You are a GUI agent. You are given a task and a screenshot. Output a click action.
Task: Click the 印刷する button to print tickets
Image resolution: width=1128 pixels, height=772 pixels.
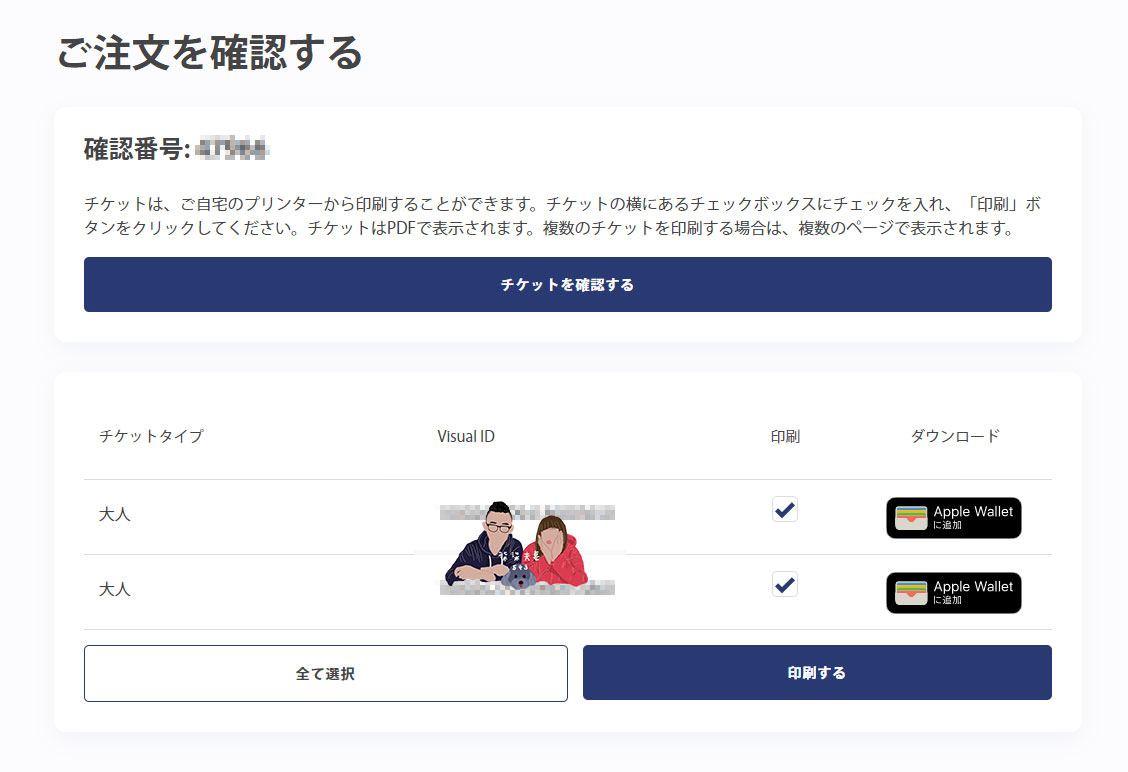(x=817, y=672)
